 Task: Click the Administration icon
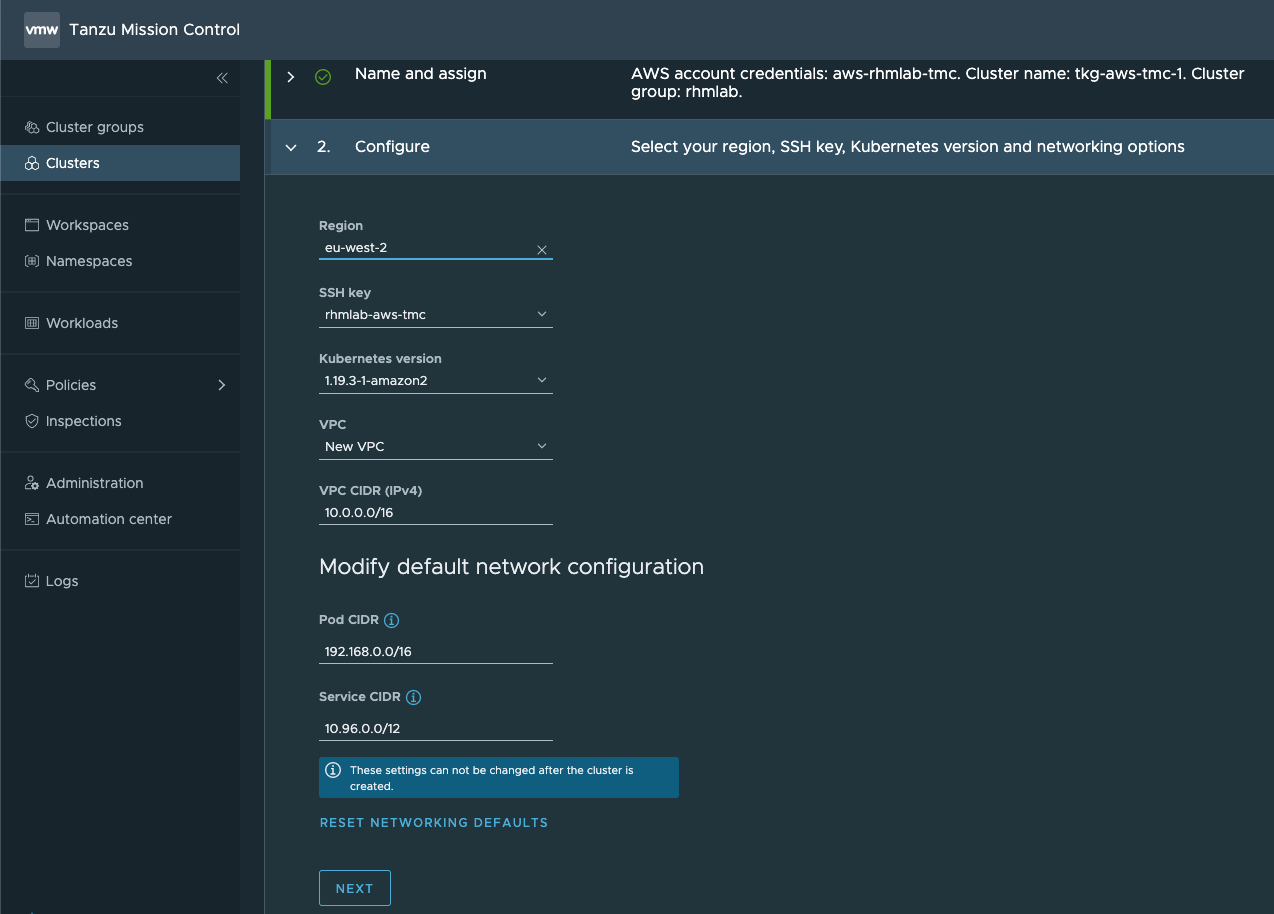pyautogui.click(x=32, y=483)
